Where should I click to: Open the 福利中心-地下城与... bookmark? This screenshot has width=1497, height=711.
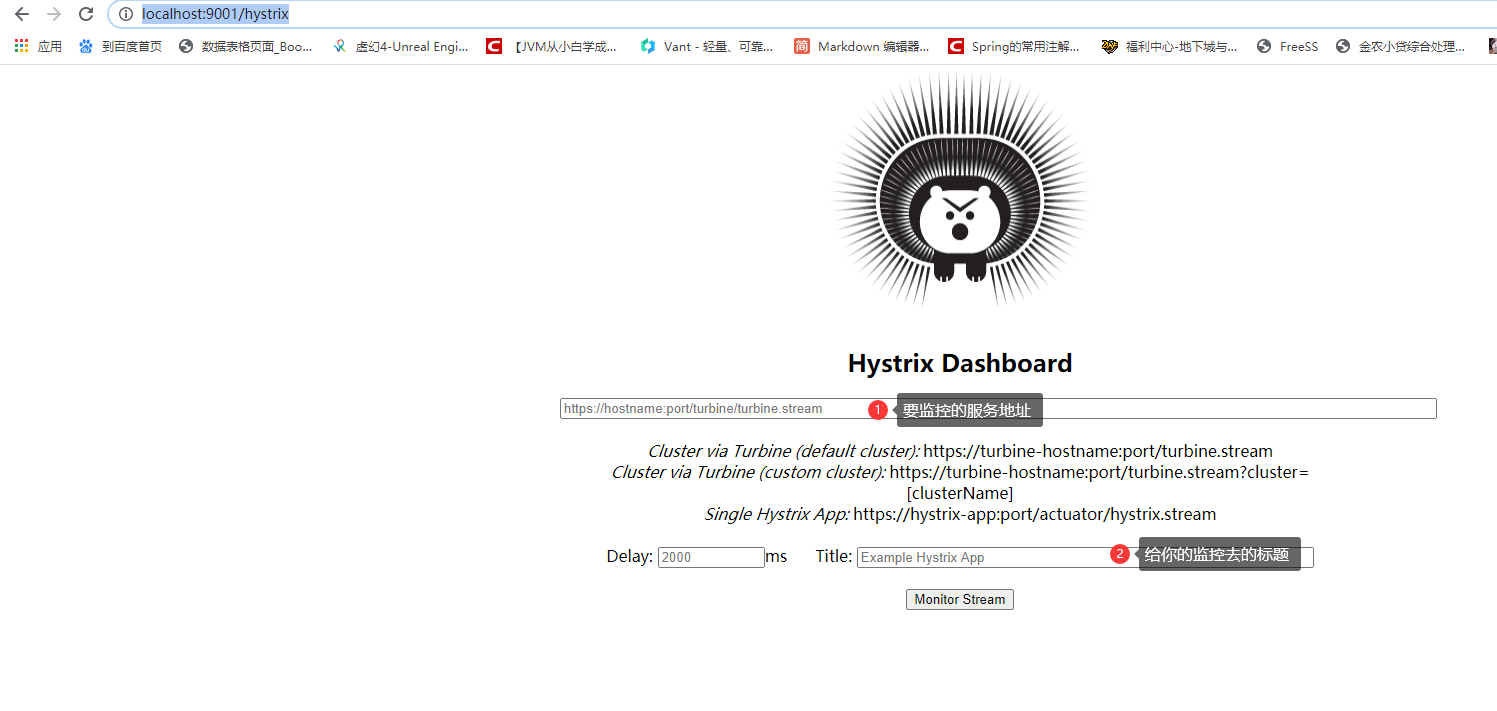click(1169, 46)
